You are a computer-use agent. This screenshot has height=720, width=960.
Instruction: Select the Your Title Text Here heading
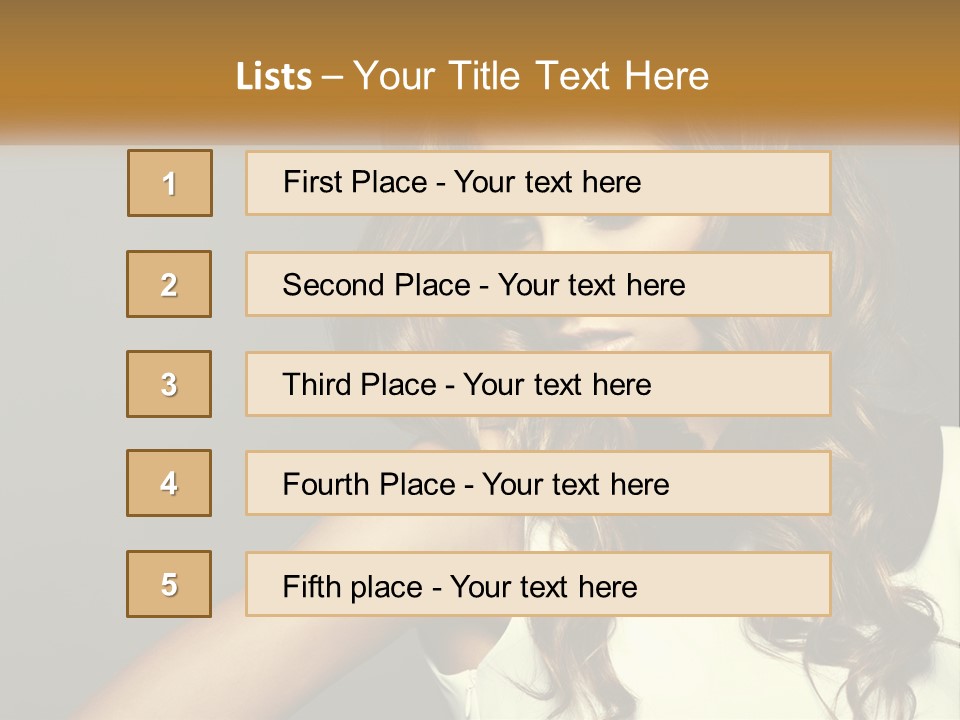530,76
